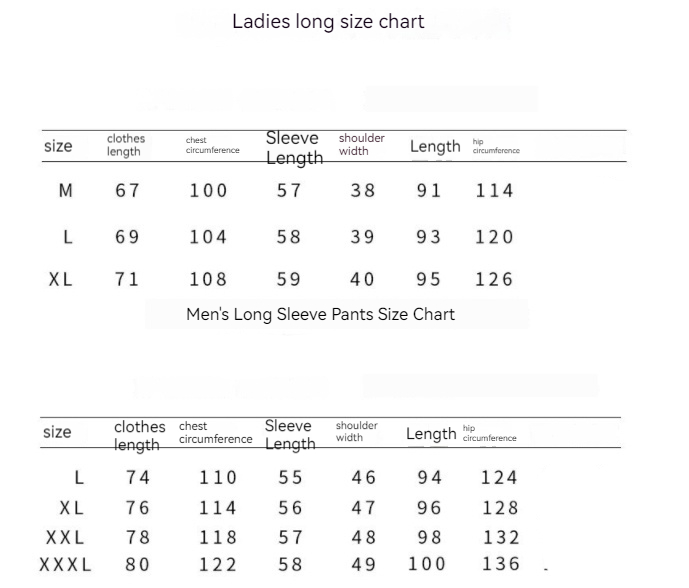The width and height of the screenshot is (689, 588).
Task: Select the 'size' header in ladies table
Action: (x=58, y=146)
